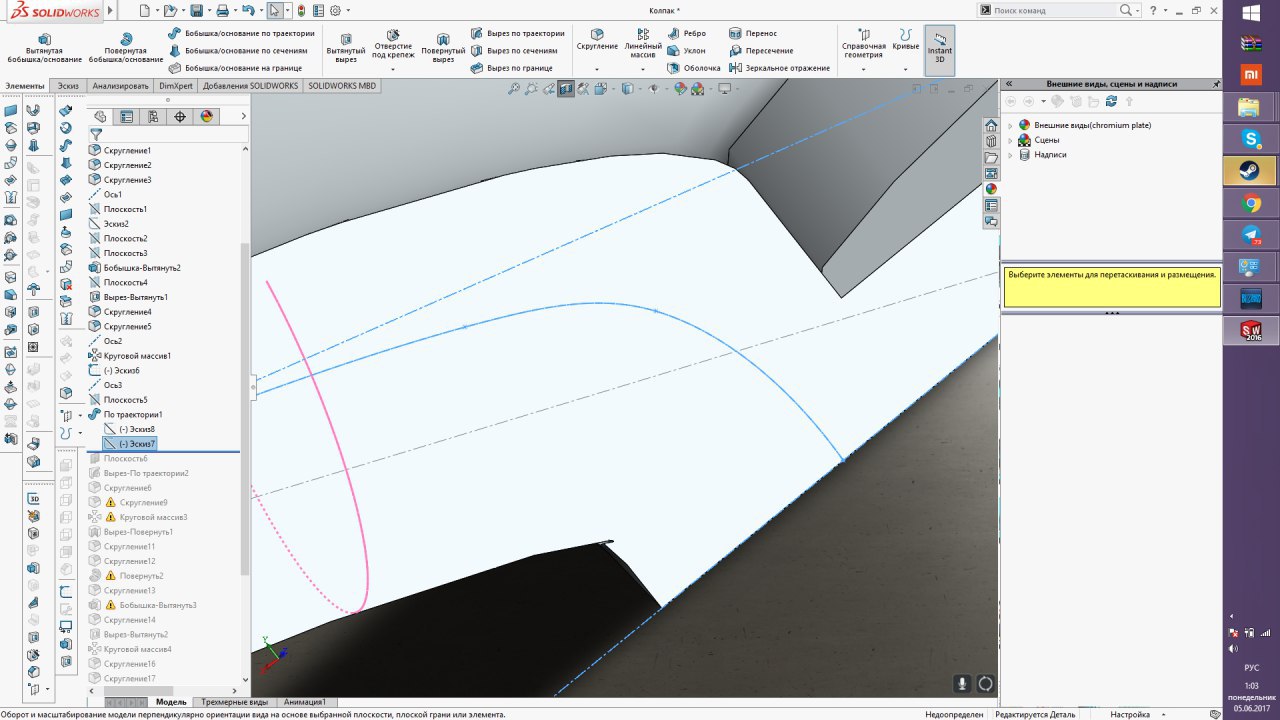This screenshot has height=720, width=1280.
Task: Select Оболочка shell tool
Action: pyautogui.click(x=693, y=68)
